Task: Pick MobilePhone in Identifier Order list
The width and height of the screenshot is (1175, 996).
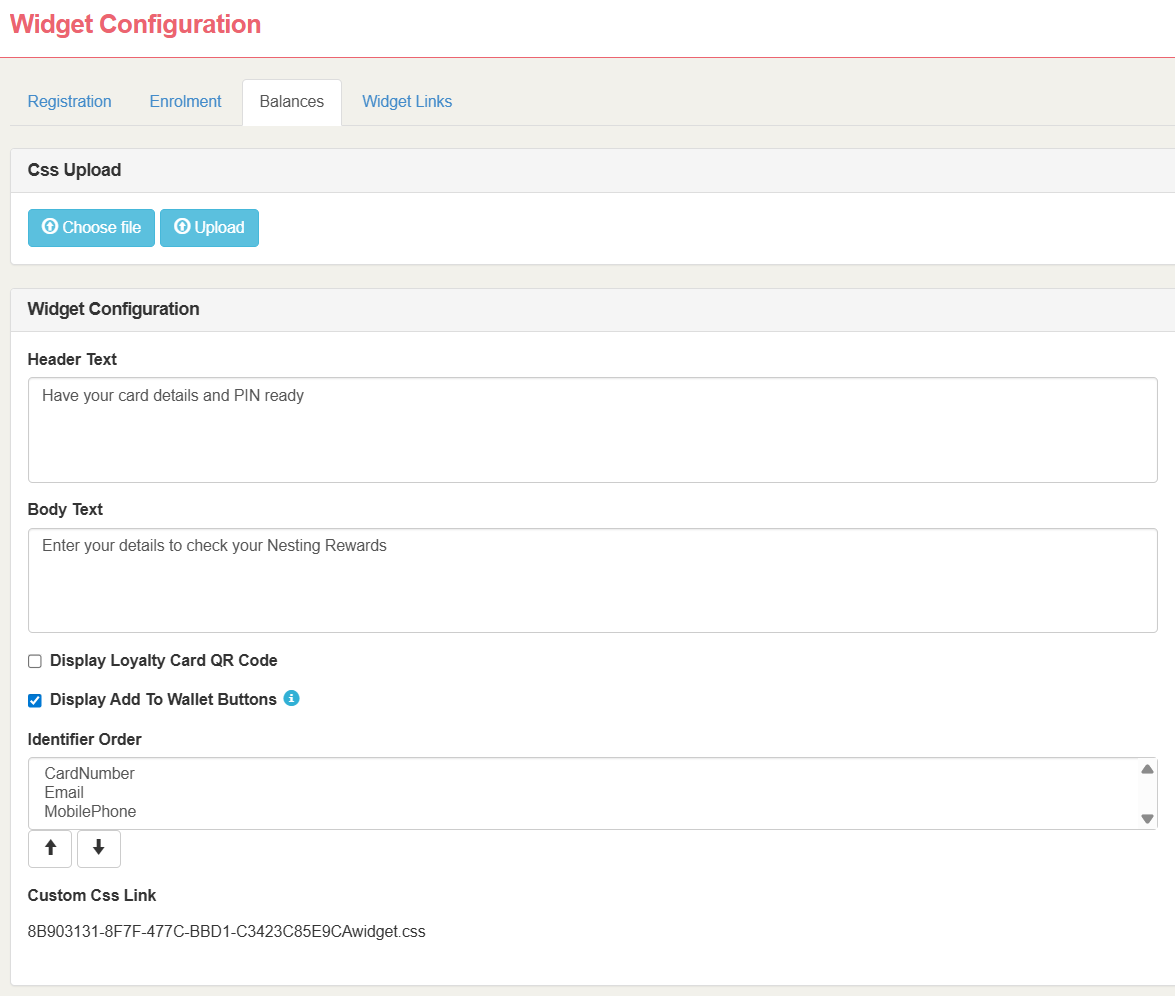Action: coord(90,811)
